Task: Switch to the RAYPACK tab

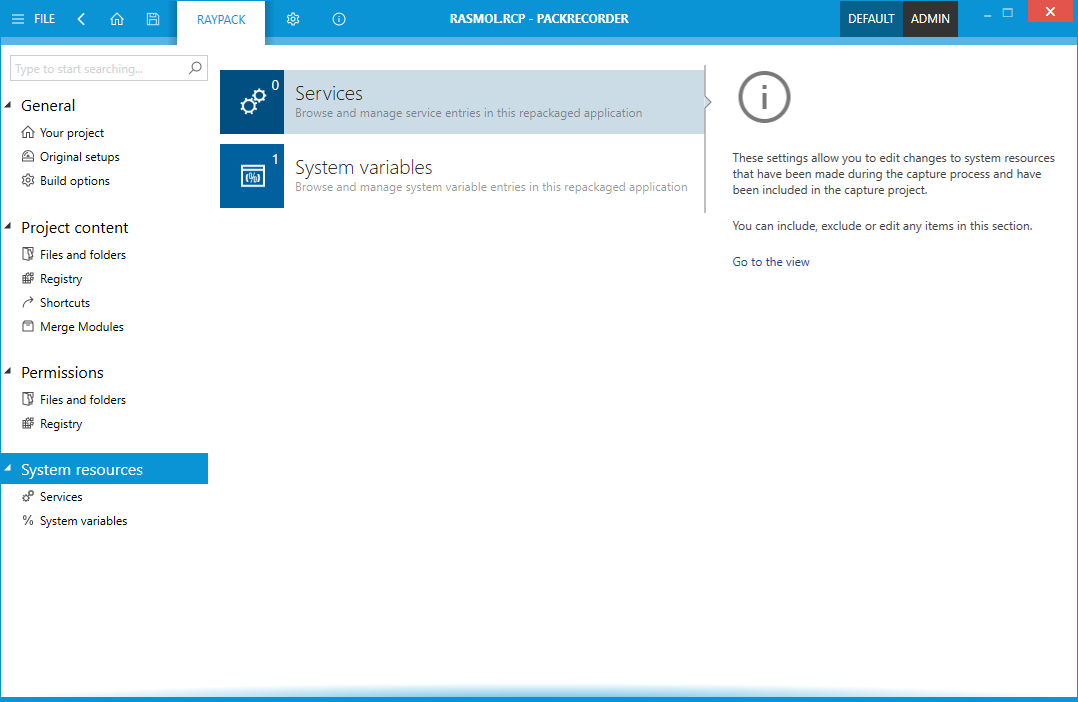Action: point(221,20)
